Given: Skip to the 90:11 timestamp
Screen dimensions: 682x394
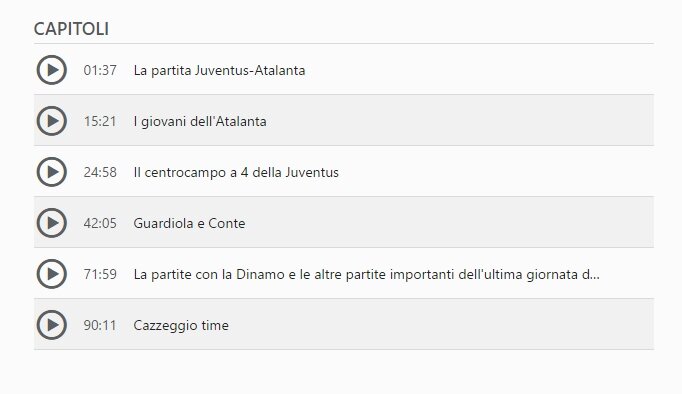Looking at the screenshot, I should [x=100, y=325].
